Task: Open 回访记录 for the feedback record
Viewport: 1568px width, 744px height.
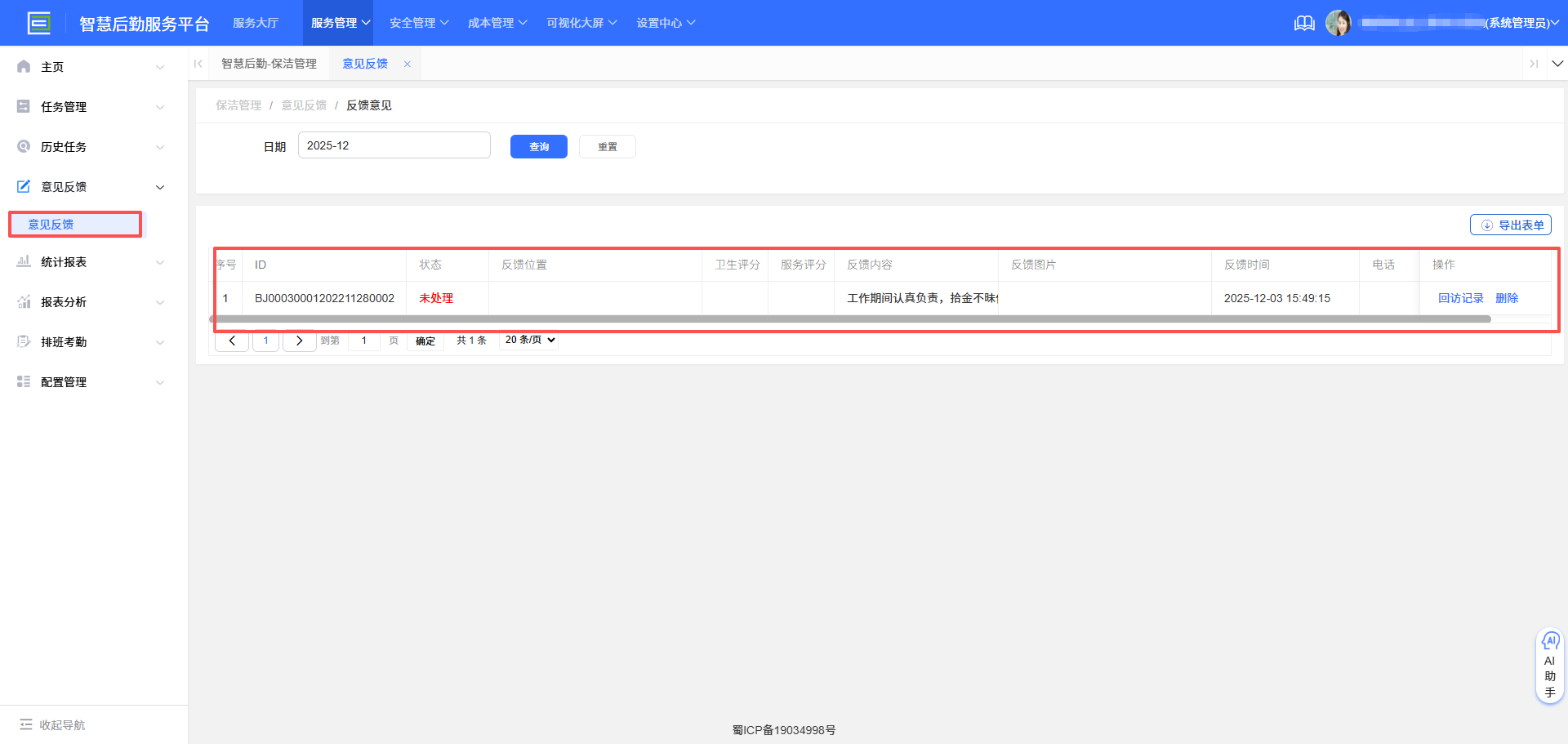Action: [1460, 297]
